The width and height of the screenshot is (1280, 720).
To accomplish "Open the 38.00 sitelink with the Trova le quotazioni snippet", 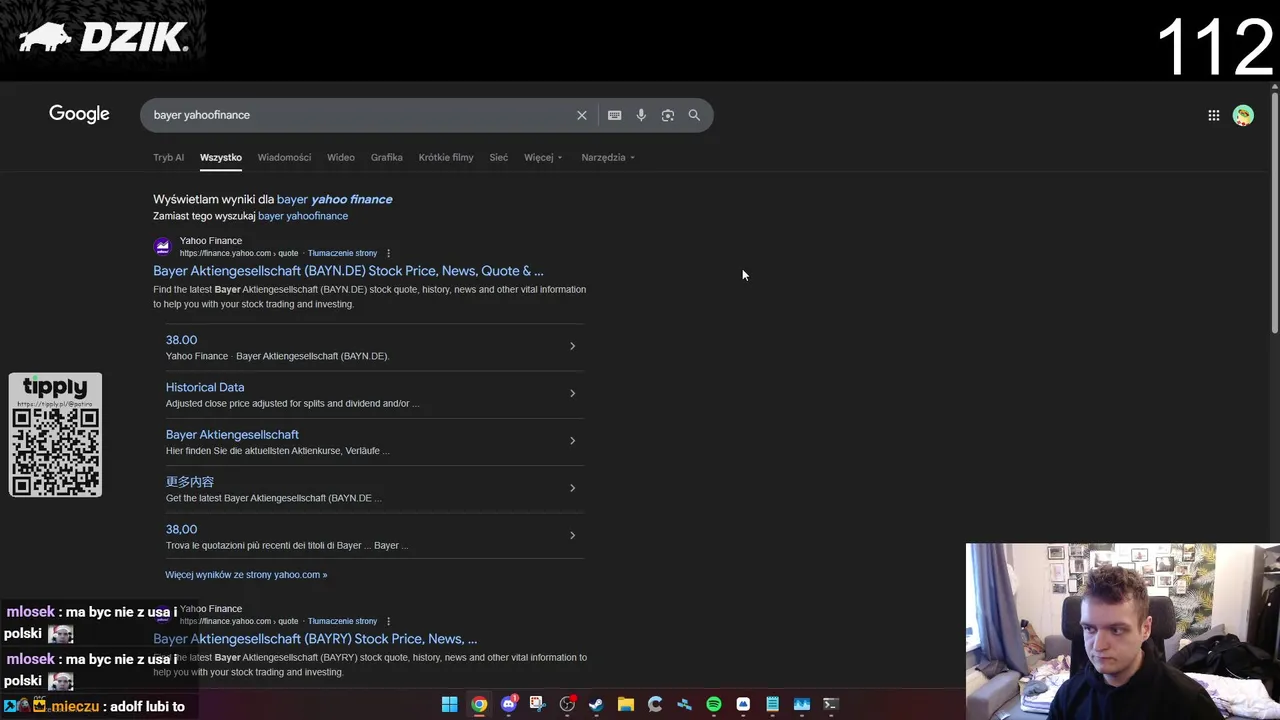I will click(181, 529).
